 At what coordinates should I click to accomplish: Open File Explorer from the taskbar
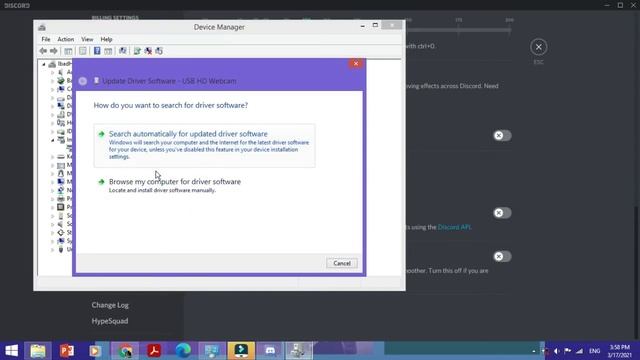(38, 351)
